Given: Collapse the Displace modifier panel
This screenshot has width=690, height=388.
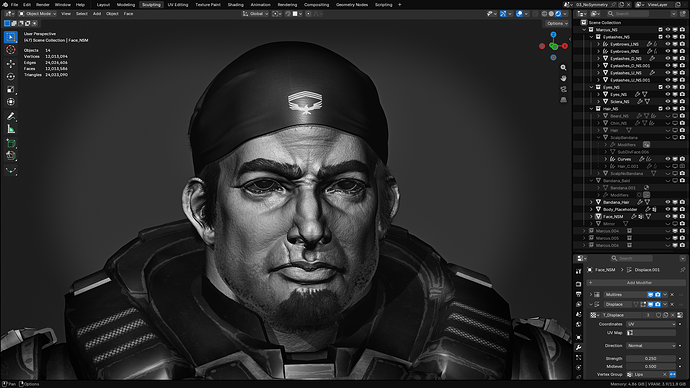Looking at the screenshot, I should pos(591,304).
